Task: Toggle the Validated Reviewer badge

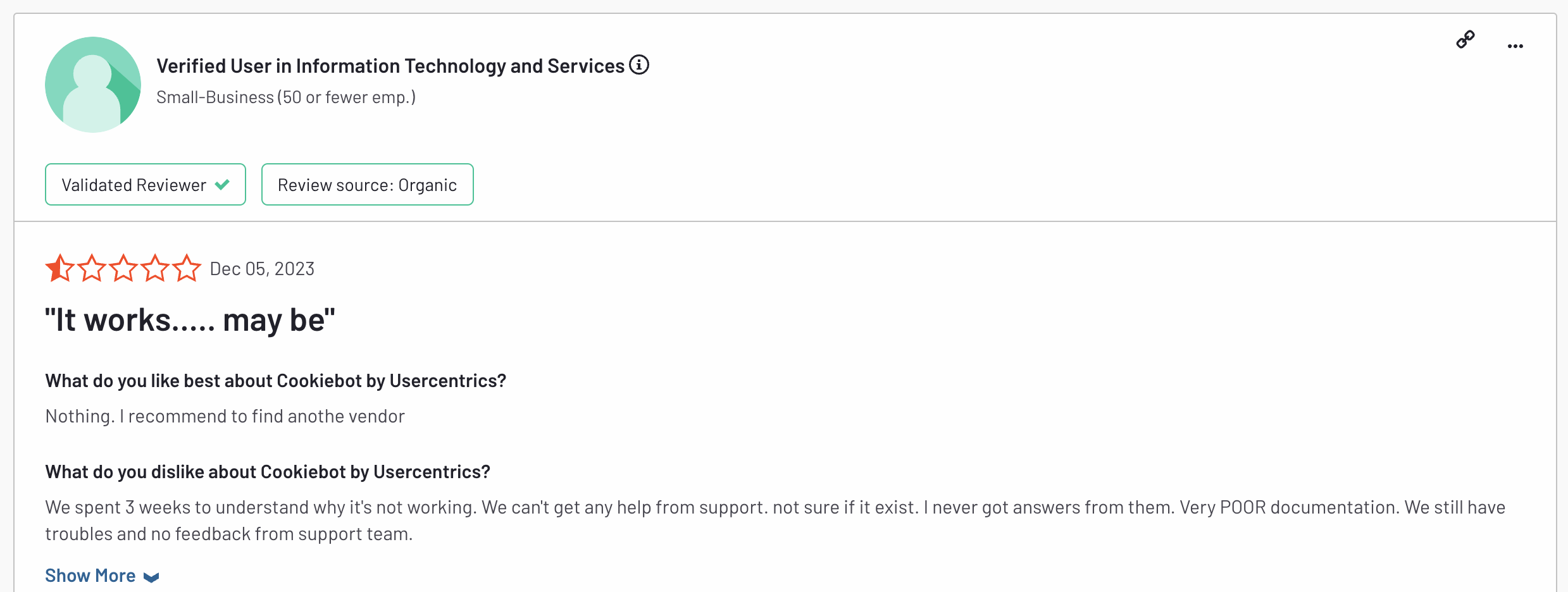Action: tap(145, 184)
